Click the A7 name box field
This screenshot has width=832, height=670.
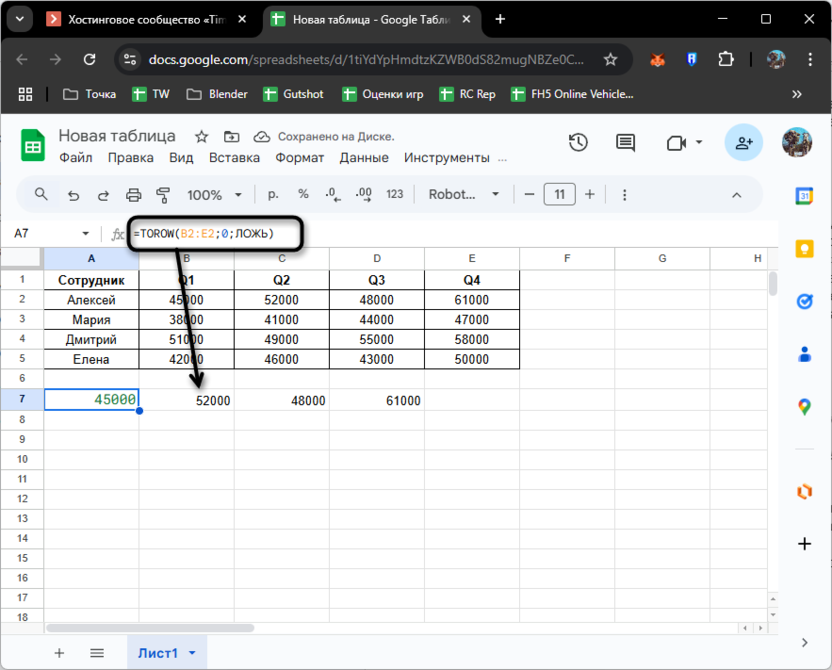(48, 233)
